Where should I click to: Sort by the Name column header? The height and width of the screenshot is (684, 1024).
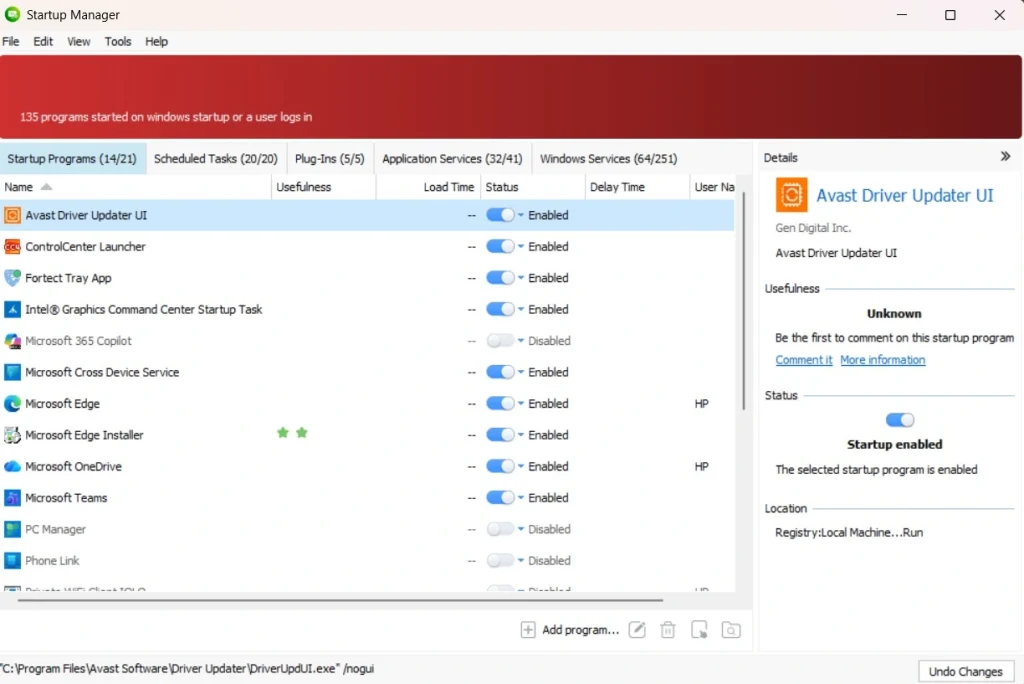click(135, 187)
